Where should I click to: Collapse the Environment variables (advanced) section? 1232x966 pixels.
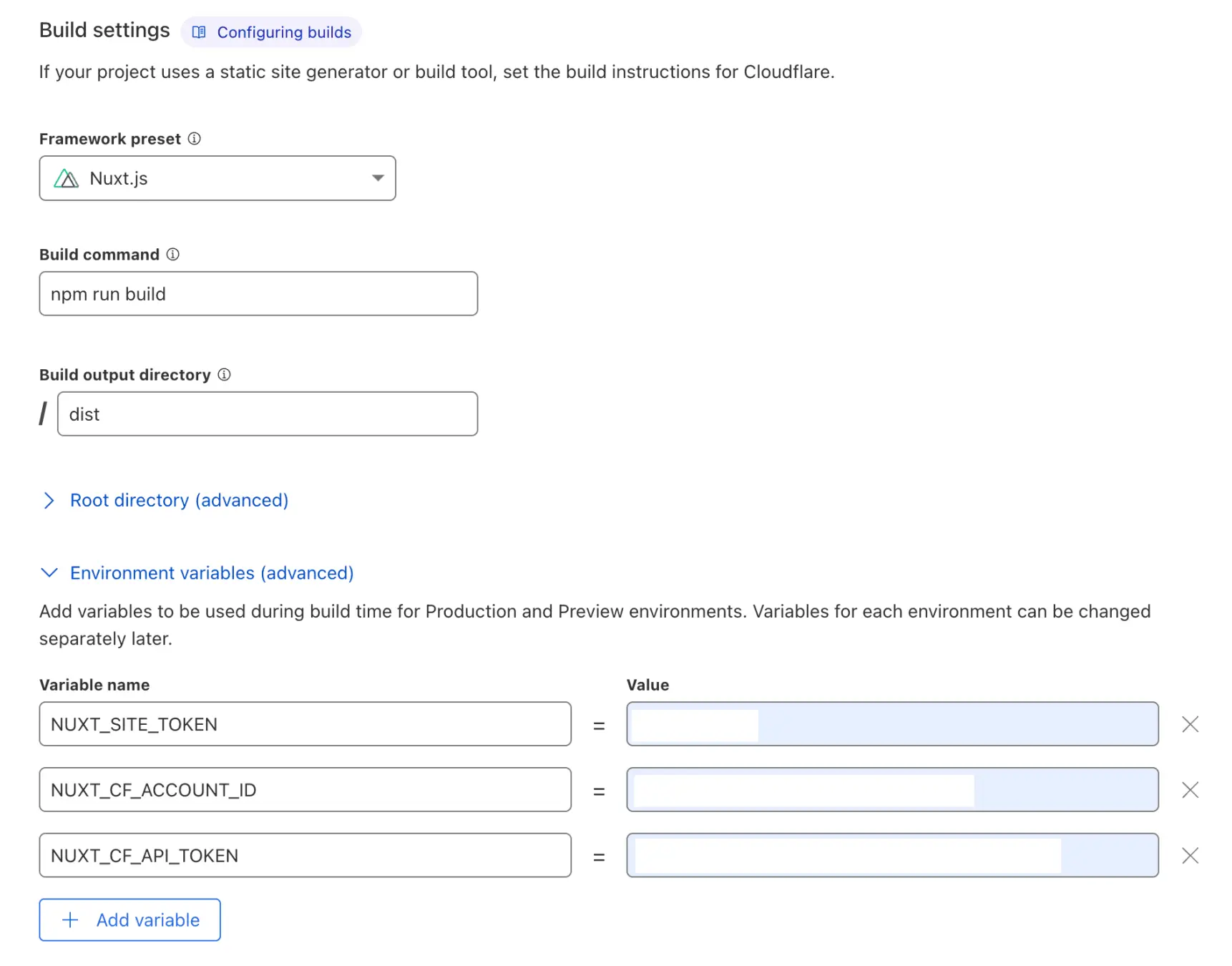click(211, 573)
